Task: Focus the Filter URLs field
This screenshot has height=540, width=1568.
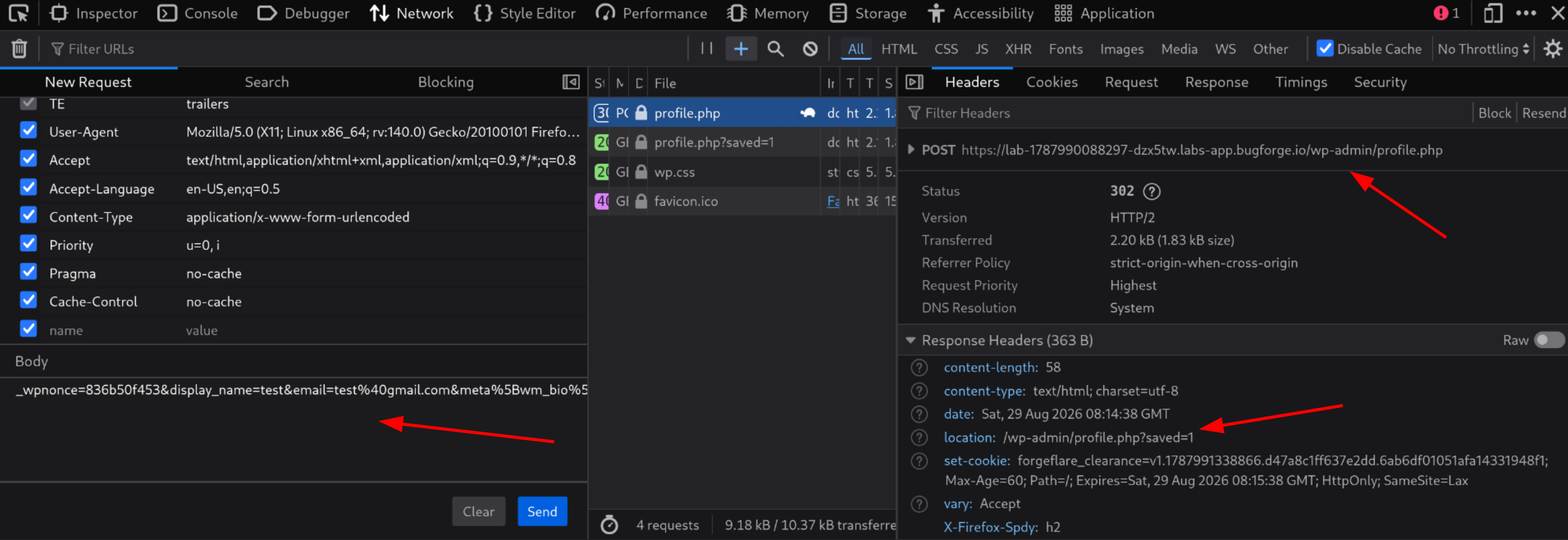Action: [365, 49]
